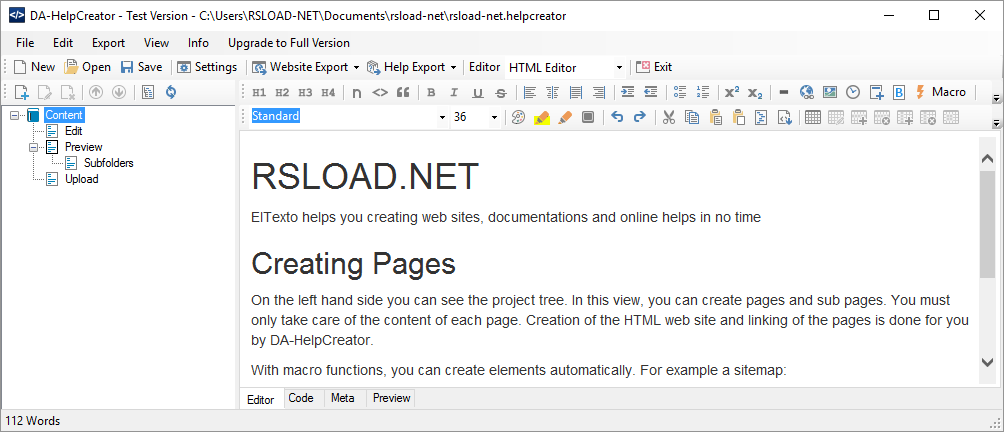Open the Editor type HTML Editor dropdown
This screenshot has height=432, width=1004.
click(619, 68)
